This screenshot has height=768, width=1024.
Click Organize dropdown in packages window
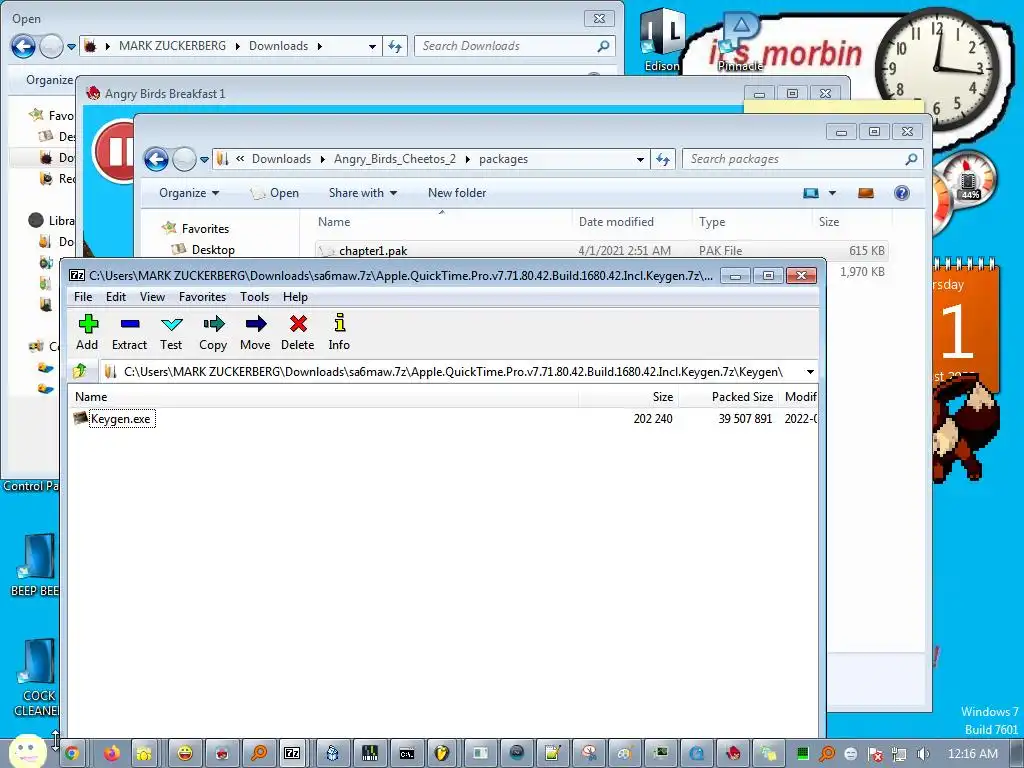tap(189, 193)
